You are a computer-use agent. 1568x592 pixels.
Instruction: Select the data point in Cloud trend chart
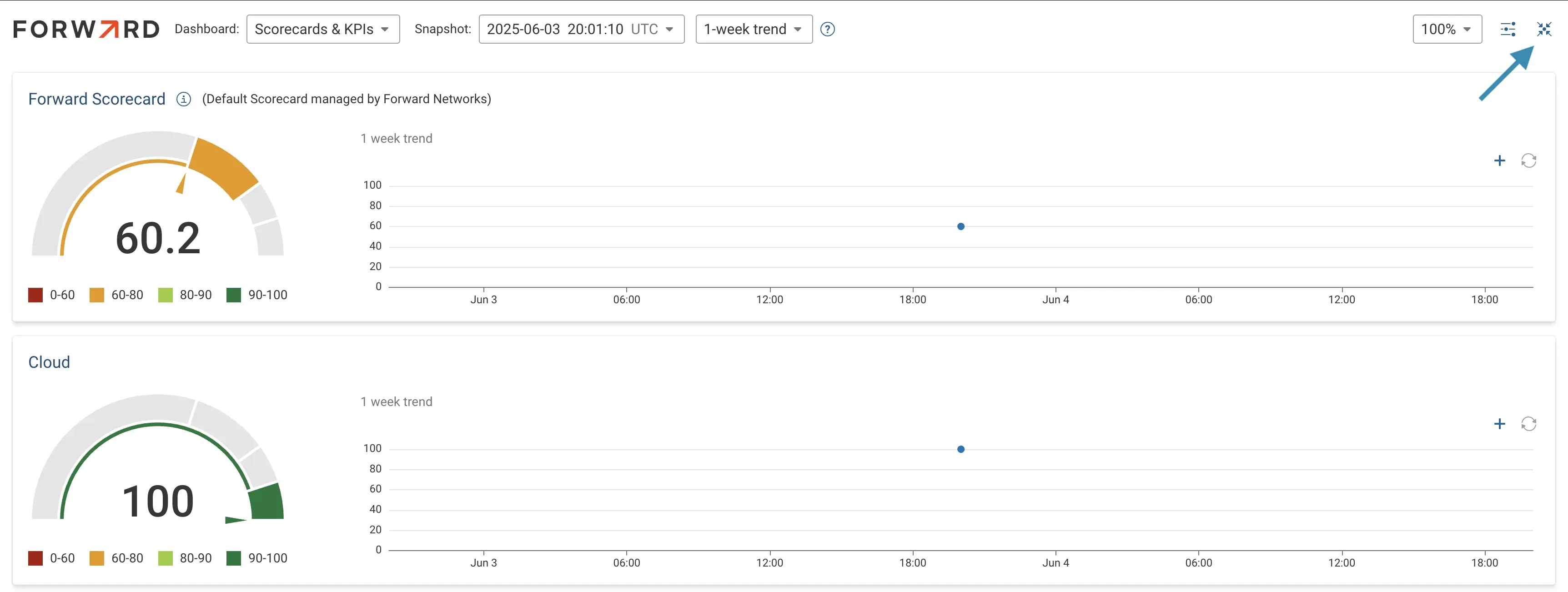960,450
